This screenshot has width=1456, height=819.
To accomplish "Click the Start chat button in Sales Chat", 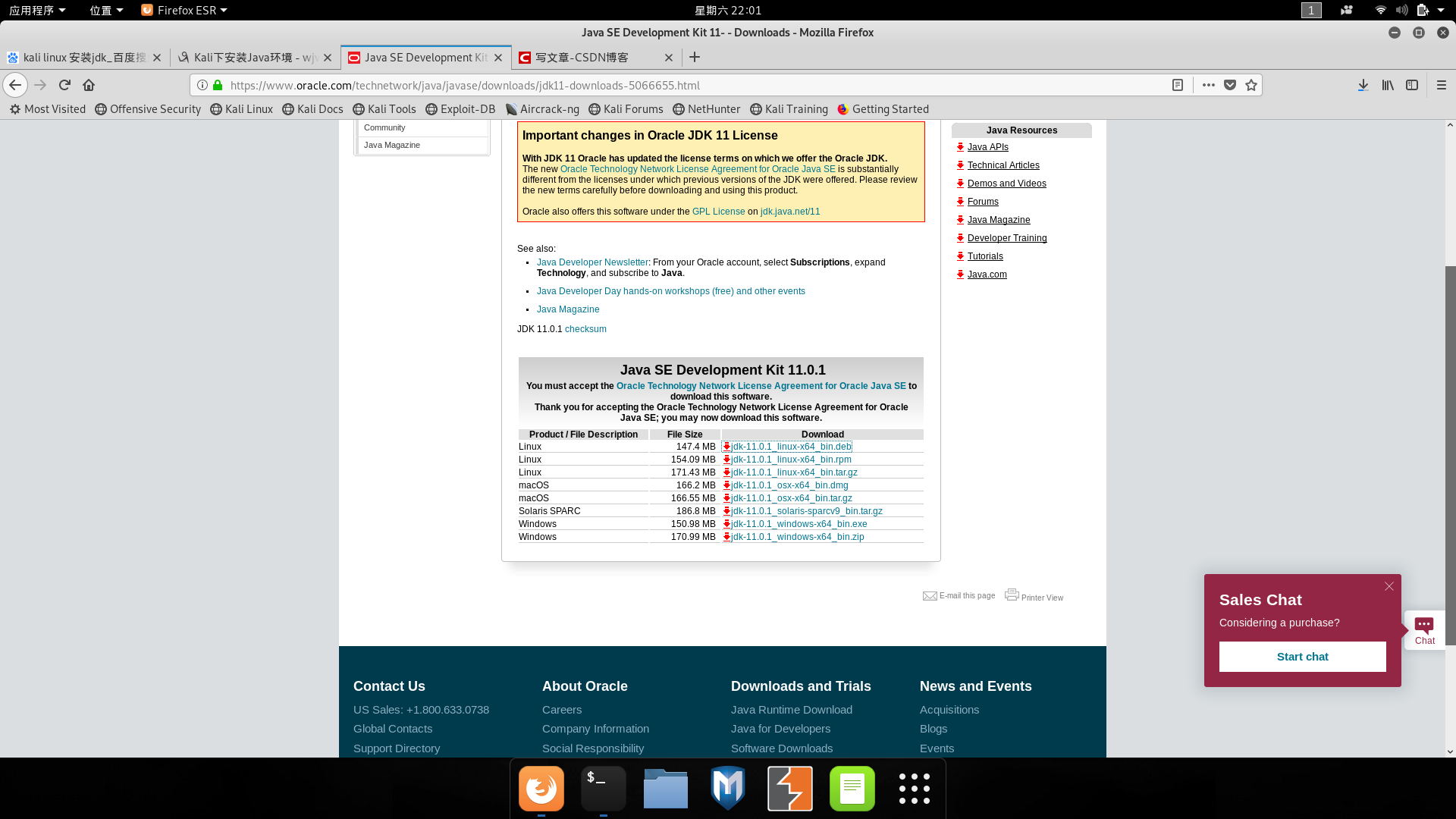I will click(x=1302, y=656).
